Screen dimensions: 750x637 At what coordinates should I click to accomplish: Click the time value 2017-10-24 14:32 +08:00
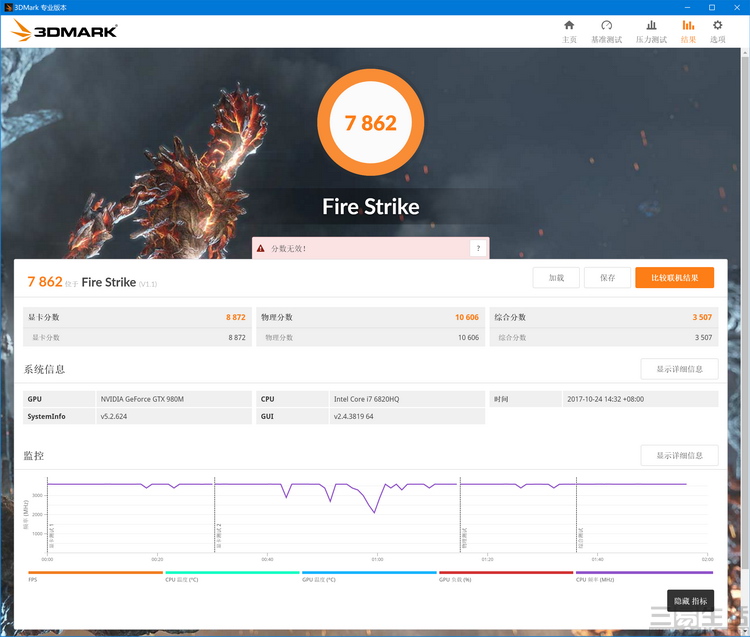[606, 399]
